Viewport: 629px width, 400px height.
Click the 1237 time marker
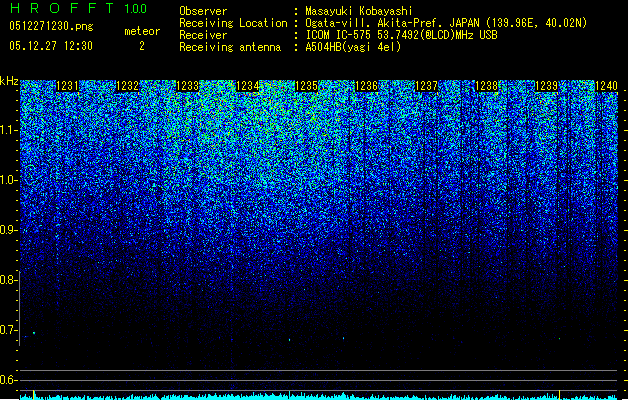(426, 86)
